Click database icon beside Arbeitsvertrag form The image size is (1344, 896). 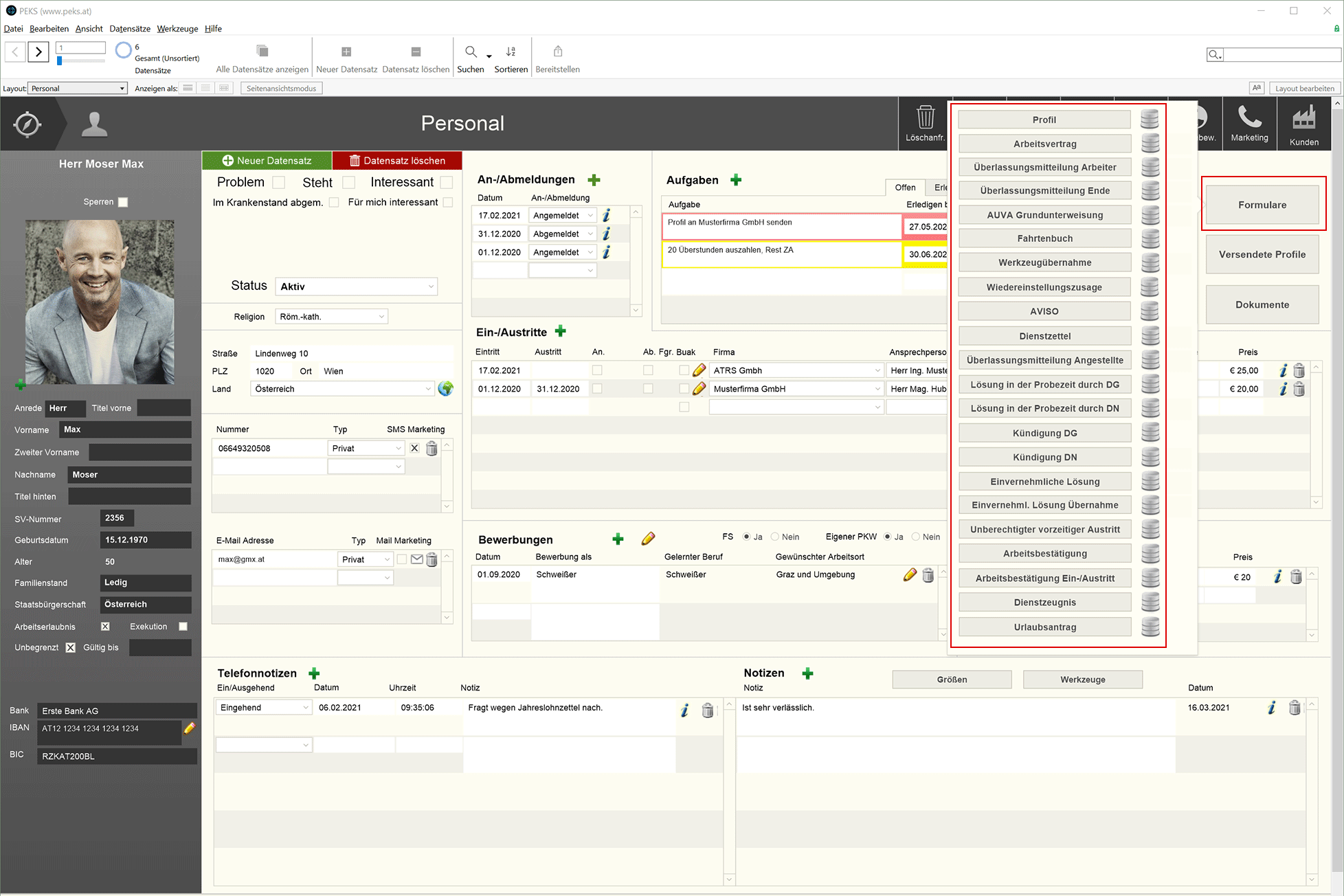coord(1150,144)
